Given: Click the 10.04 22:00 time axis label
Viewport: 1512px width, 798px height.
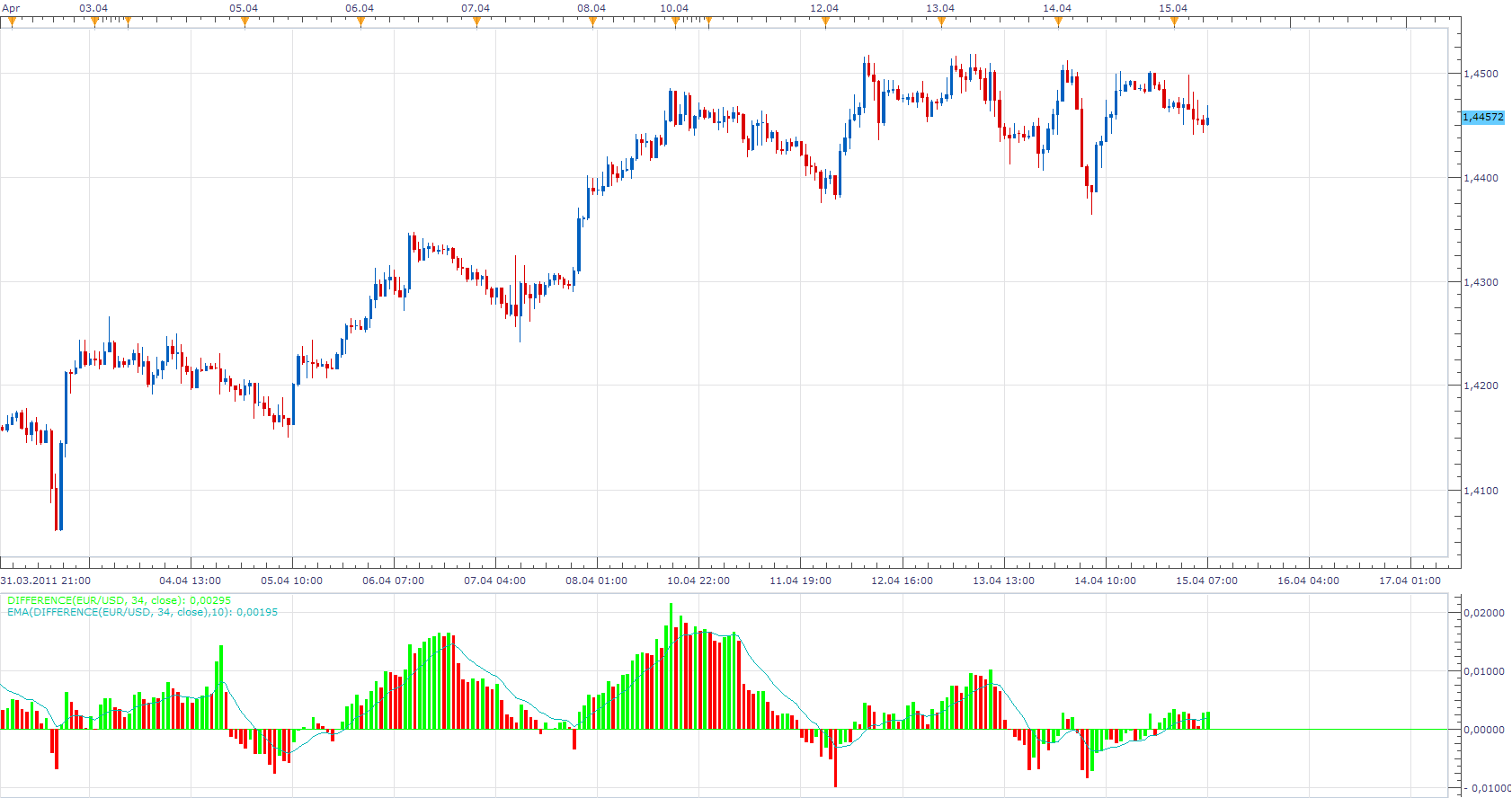Looking at the screenshot, I should click(698, 581).
